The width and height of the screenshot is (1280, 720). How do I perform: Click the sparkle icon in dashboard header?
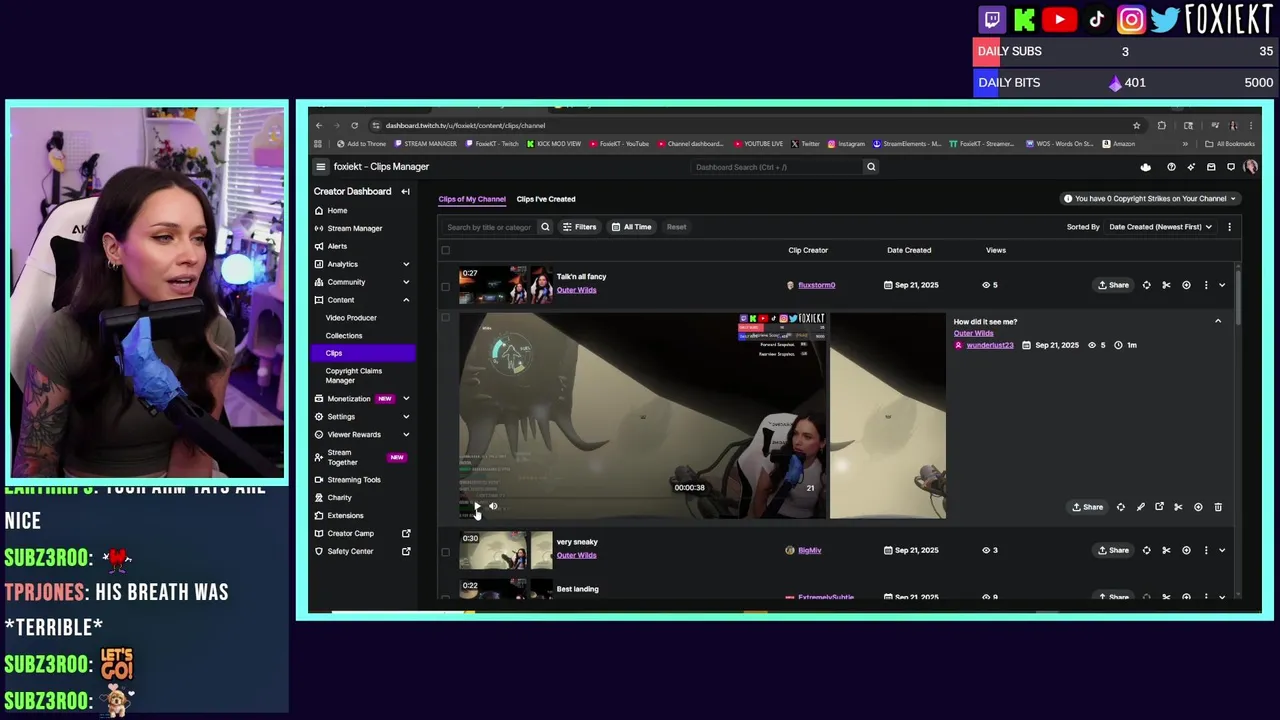1191,167
